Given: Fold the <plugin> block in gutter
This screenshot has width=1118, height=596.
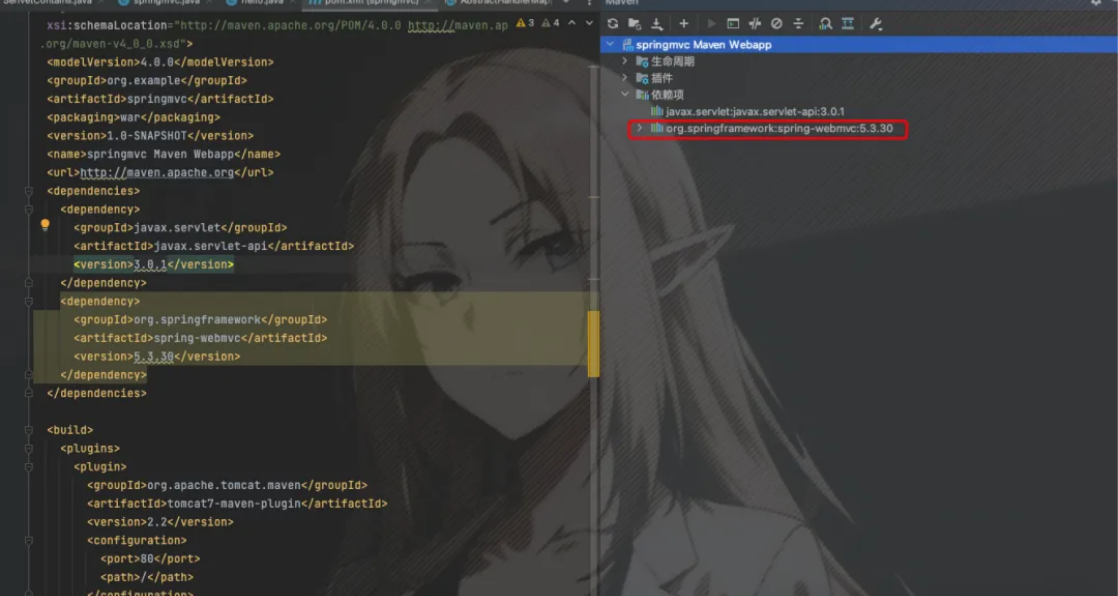Looking at the screenshot, I should click(29, 467).
